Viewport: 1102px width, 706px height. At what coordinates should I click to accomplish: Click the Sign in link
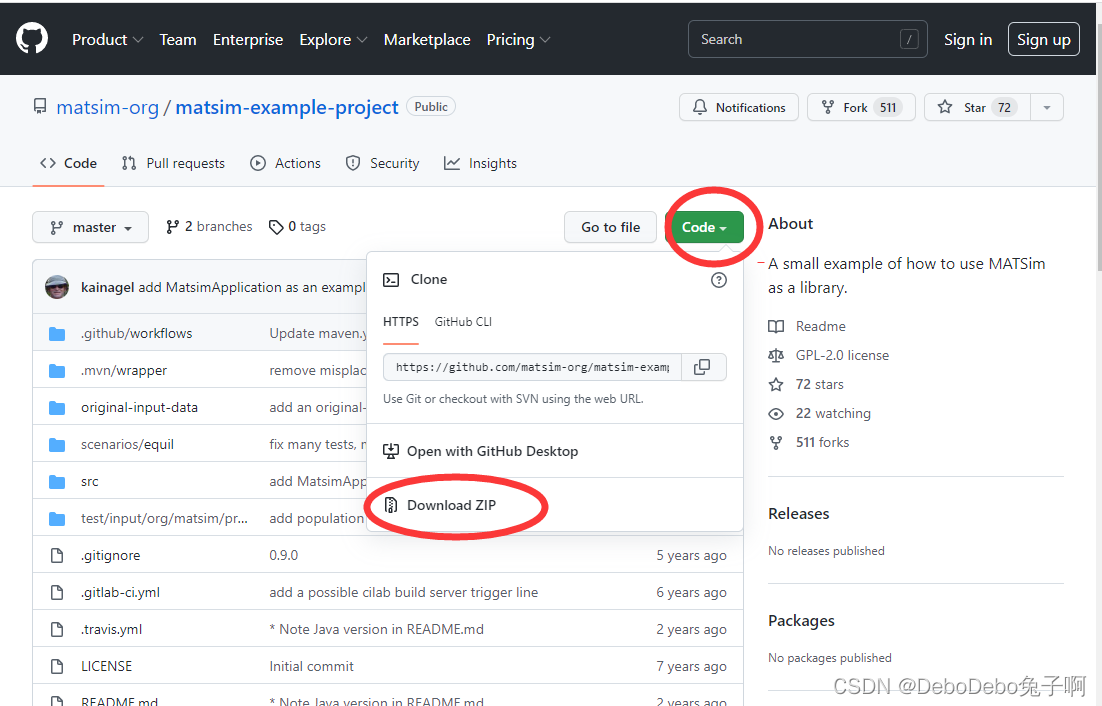(968, 39)
